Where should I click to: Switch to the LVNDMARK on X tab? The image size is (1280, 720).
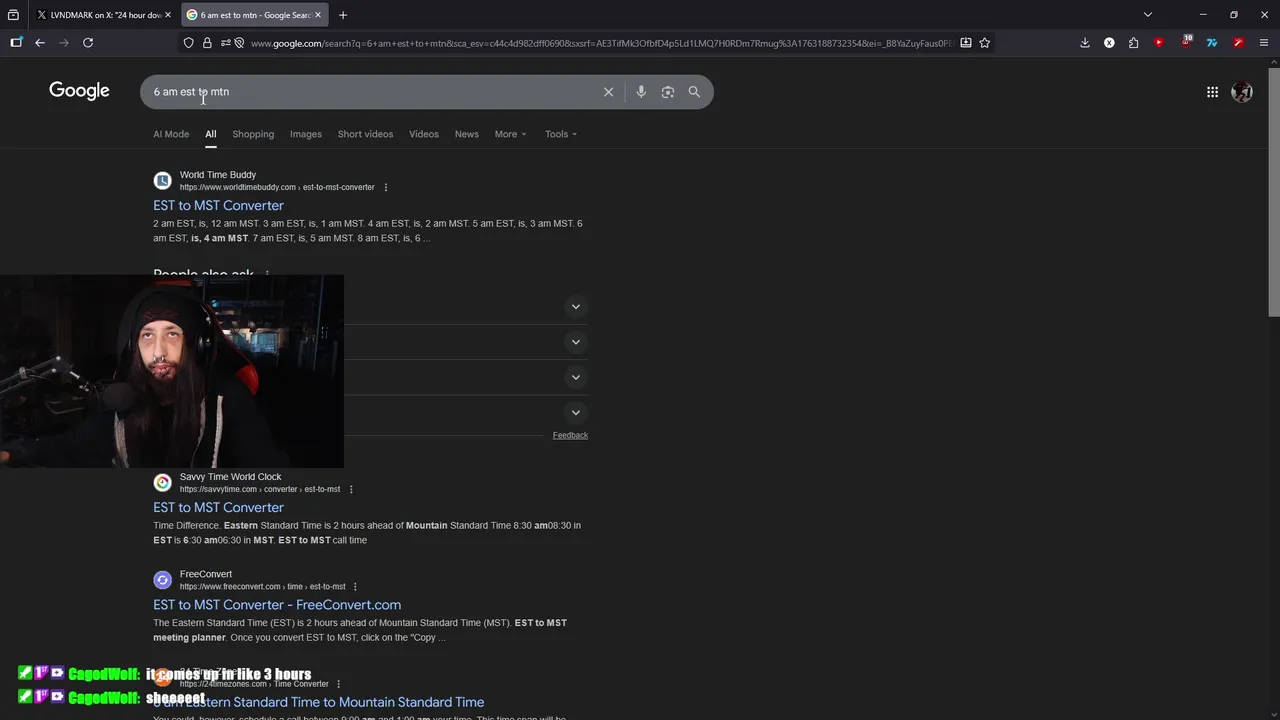103,15
